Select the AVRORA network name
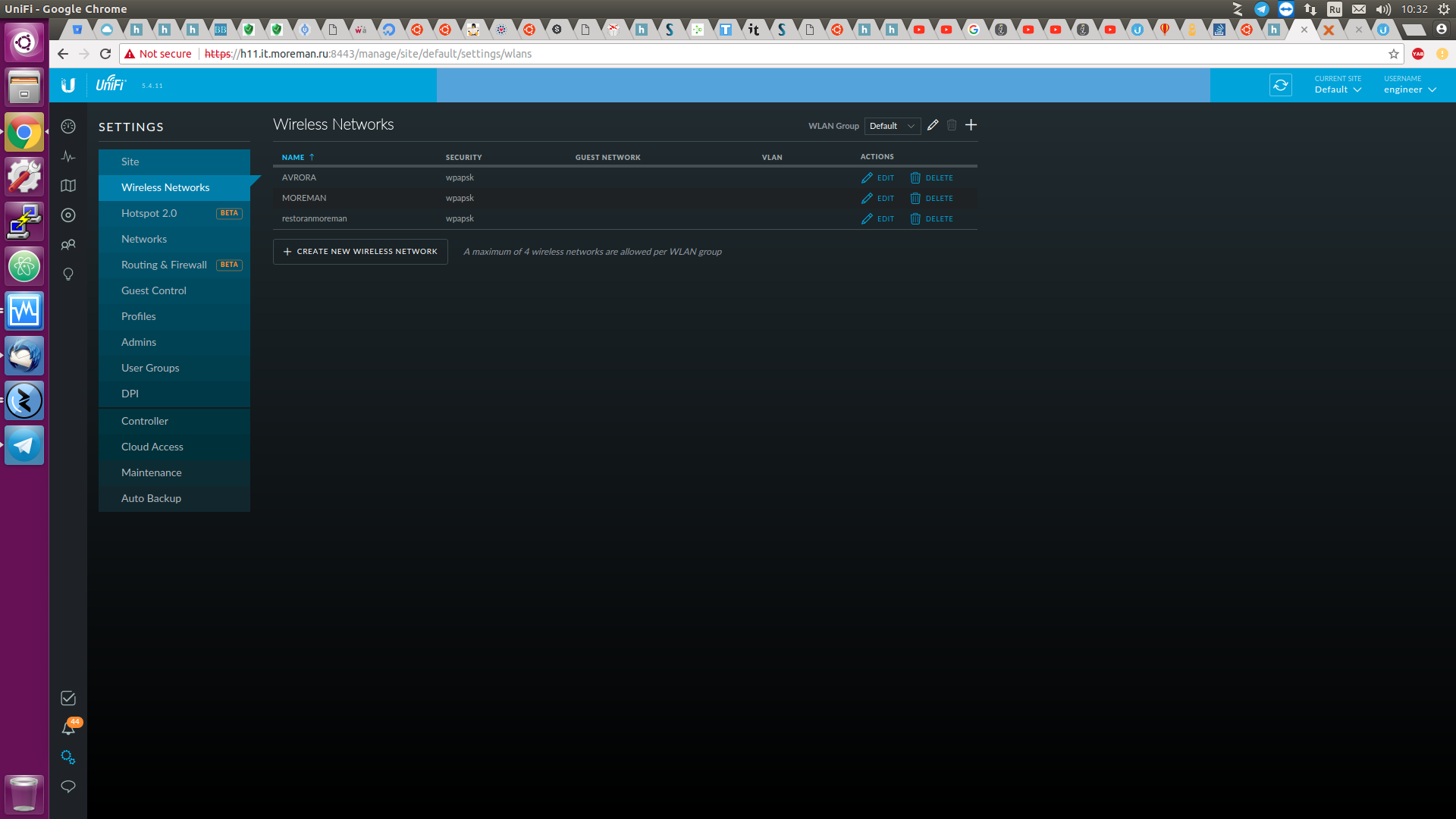The image size is (1456, 819). 299,177
